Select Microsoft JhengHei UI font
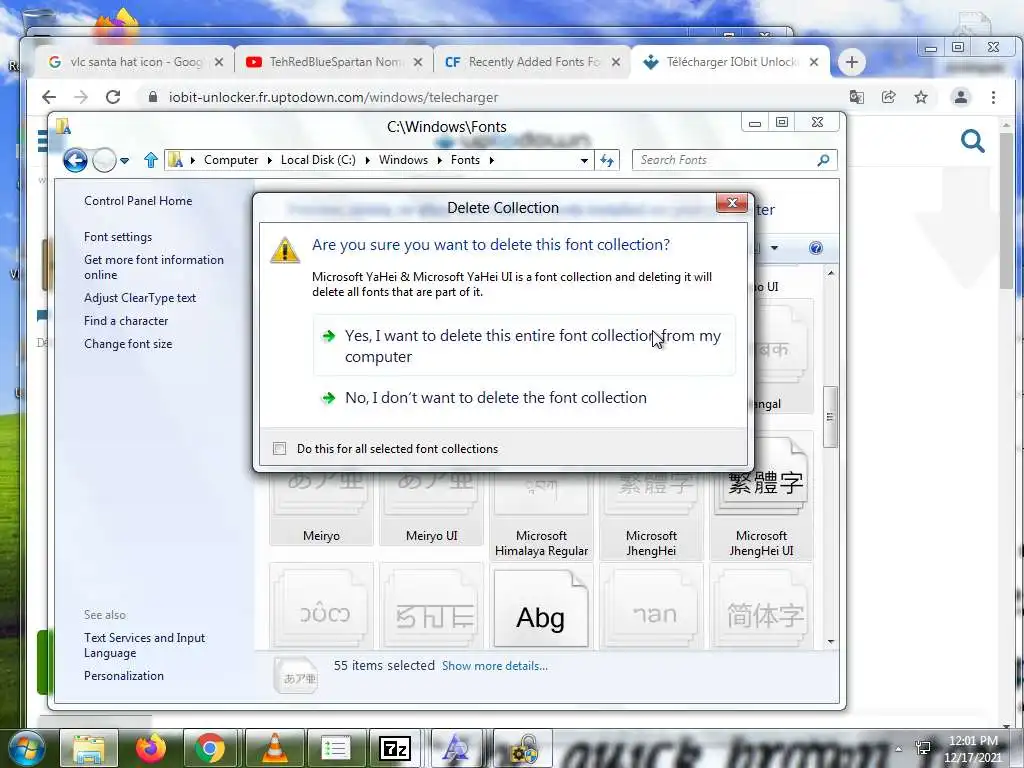This screenshot has width=1024, height=768. pyautogui.click(x=761, y=495)
